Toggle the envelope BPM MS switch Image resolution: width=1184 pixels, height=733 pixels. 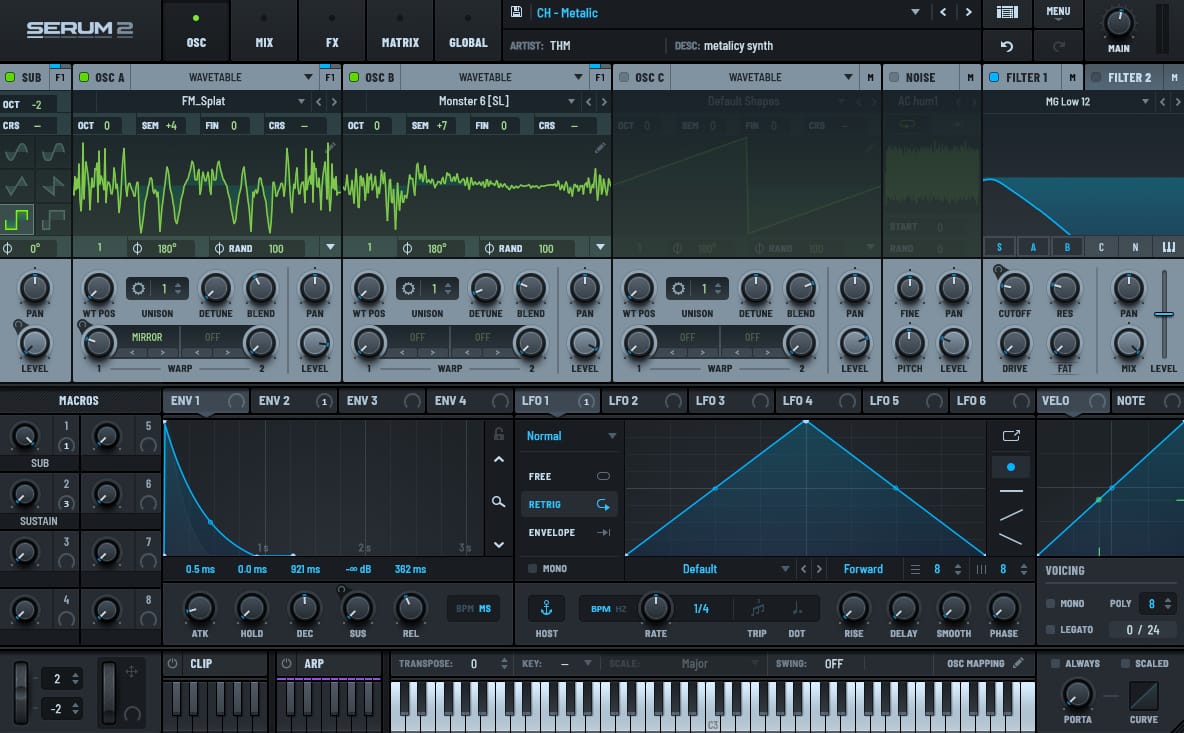(473, 608)
